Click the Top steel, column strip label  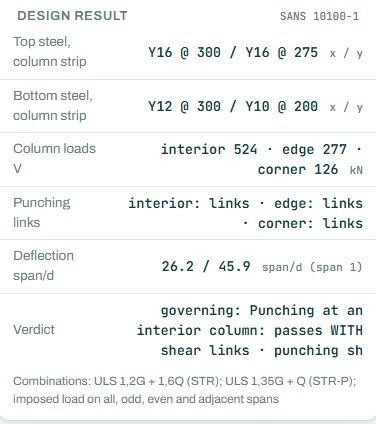[x=50, y=52]
